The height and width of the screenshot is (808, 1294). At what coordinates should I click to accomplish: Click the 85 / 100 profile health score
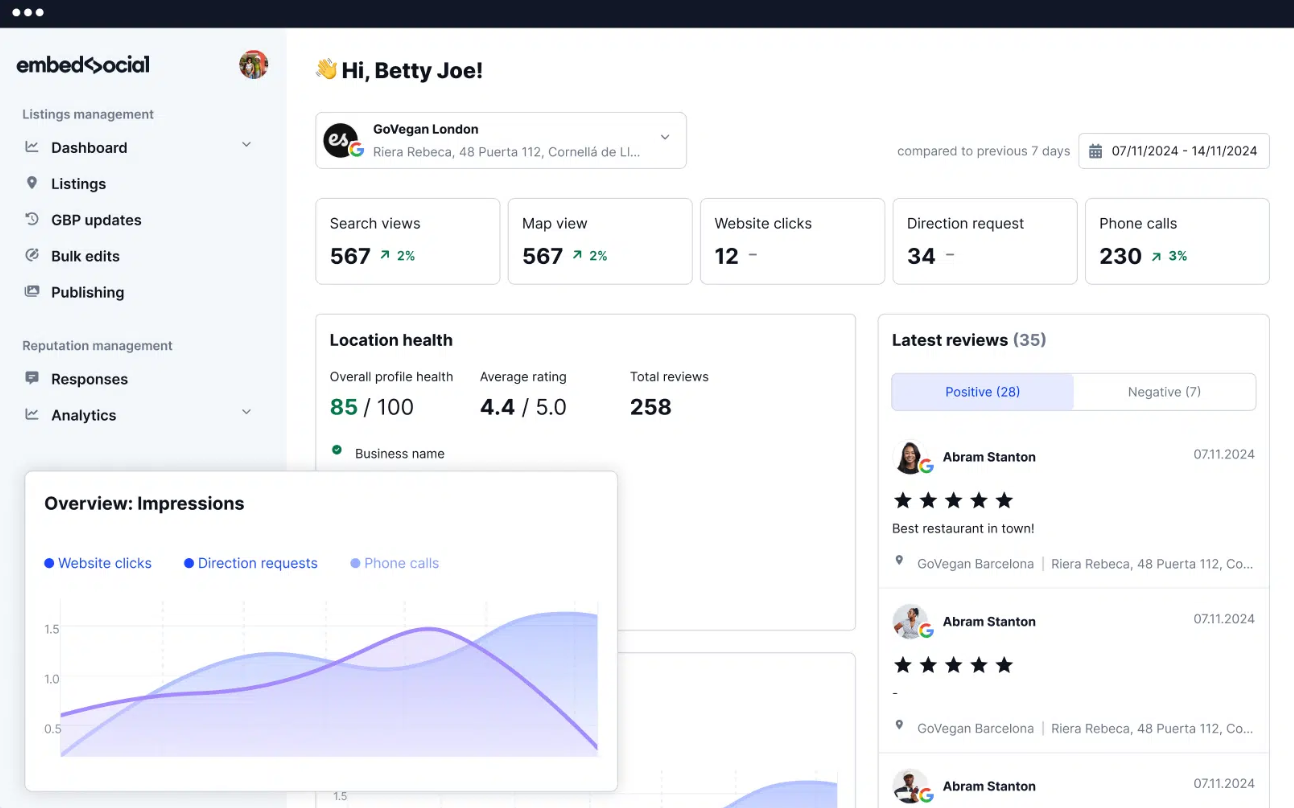371,407
